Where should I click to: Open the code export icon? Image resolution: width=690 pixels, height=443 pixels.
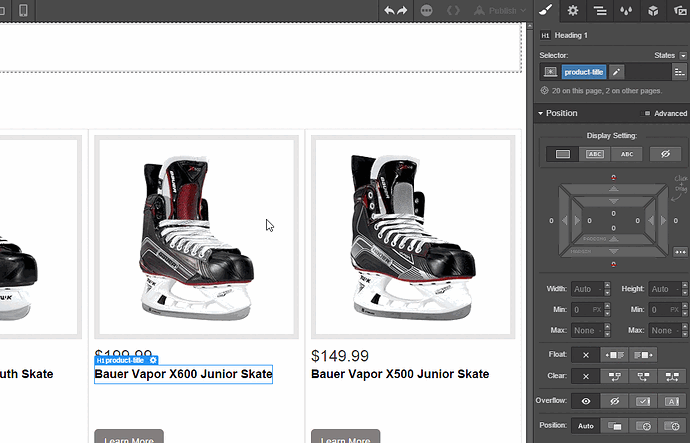(453, 11)
